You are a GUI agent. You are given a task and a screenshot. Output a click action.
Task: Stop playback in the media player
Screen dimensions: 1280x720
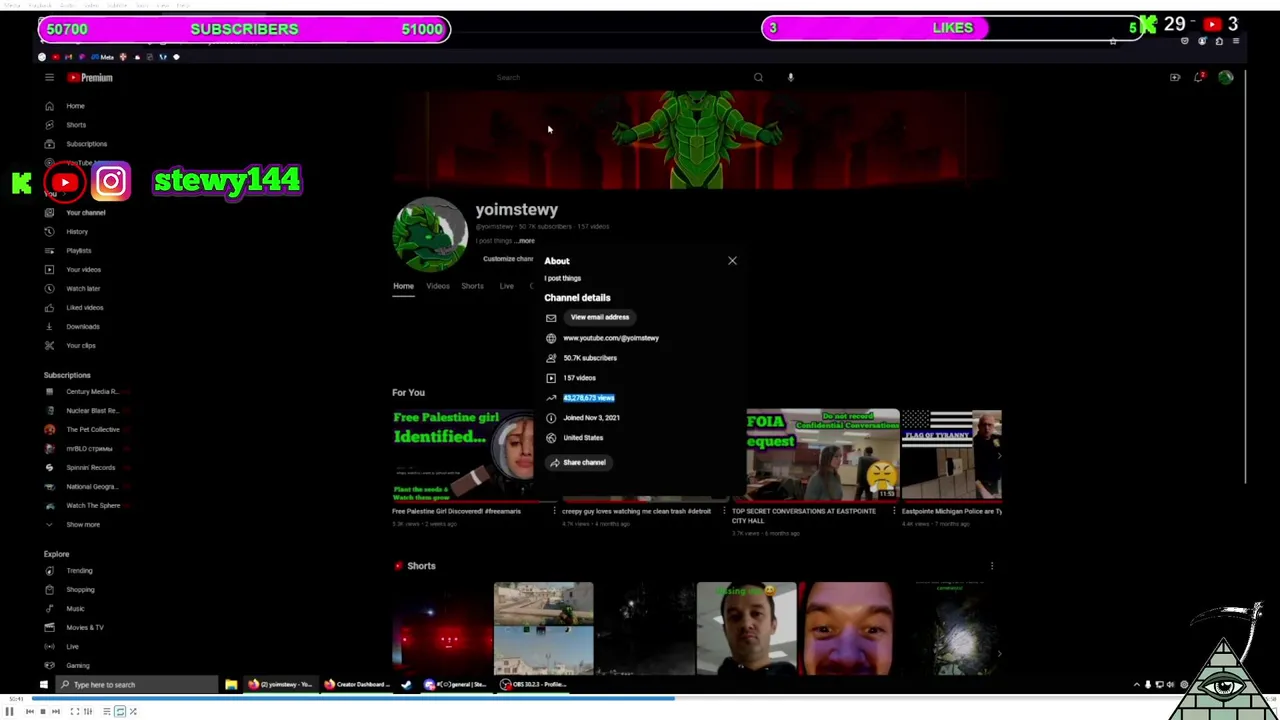pyautogui.click(x=42, y=711)
